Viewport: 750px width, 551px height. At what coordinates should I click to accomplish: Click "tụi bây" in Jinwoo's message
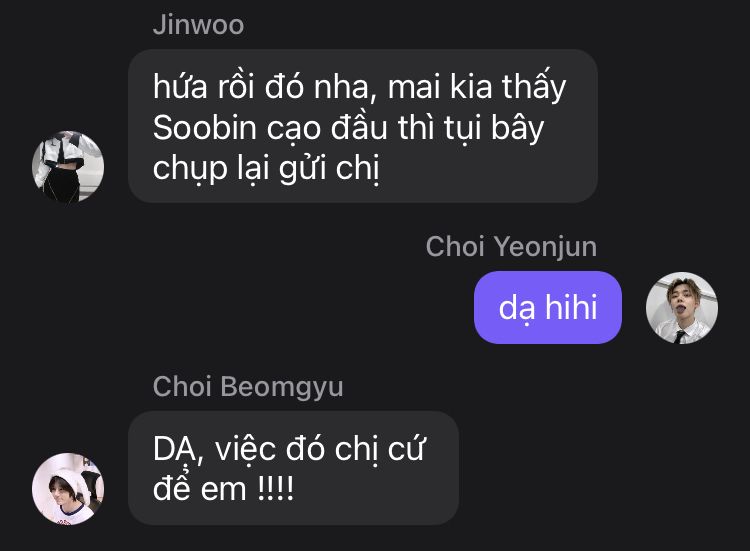(494, 128)
